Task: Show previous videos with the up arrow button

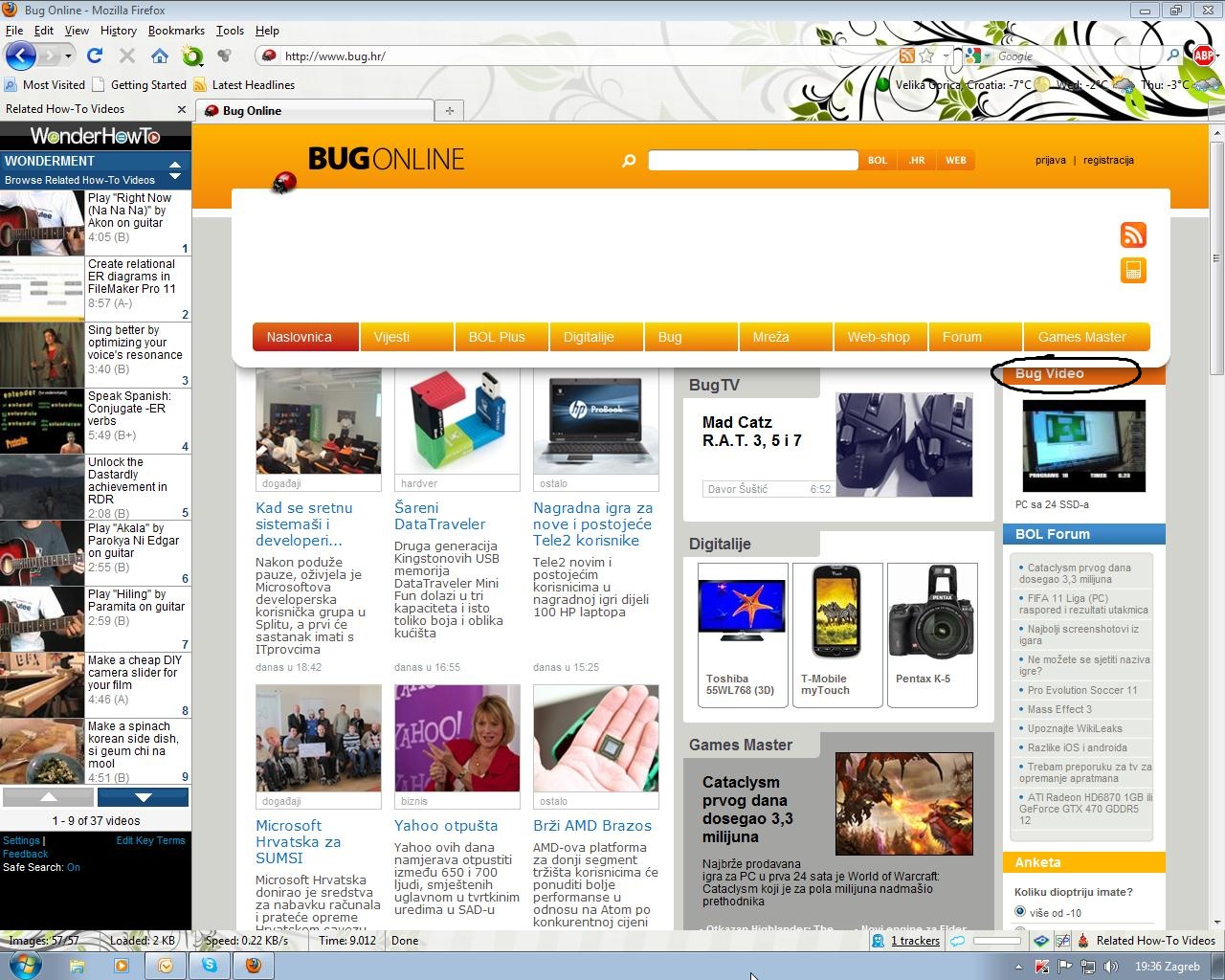Action: [48, 797]
